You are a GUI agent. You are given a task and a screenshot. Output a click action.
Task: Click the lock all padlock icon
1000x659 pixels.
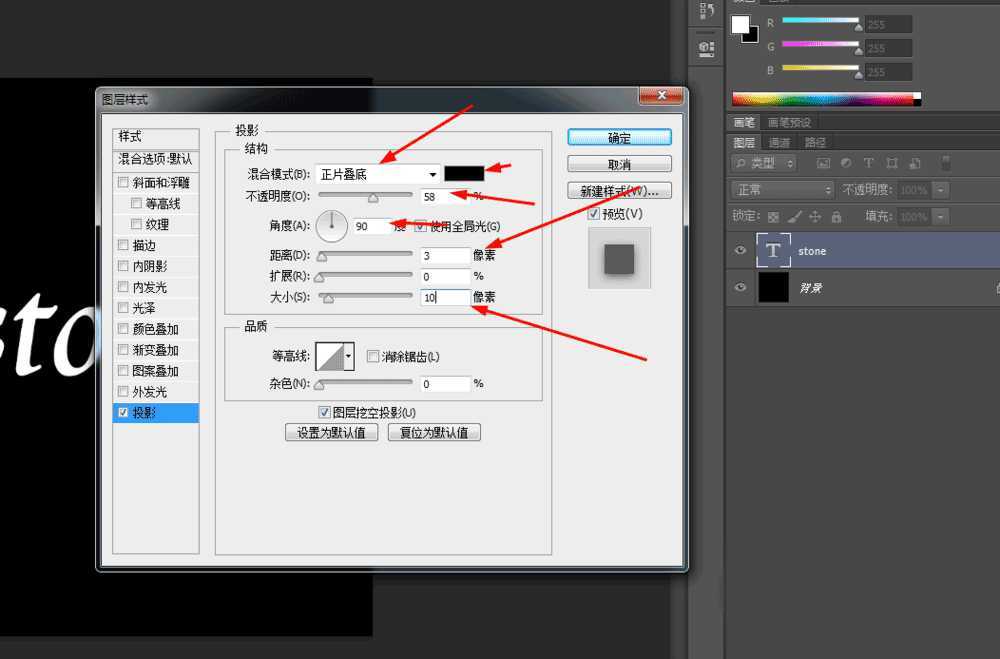pyautogui.click(x=836, y=215)
